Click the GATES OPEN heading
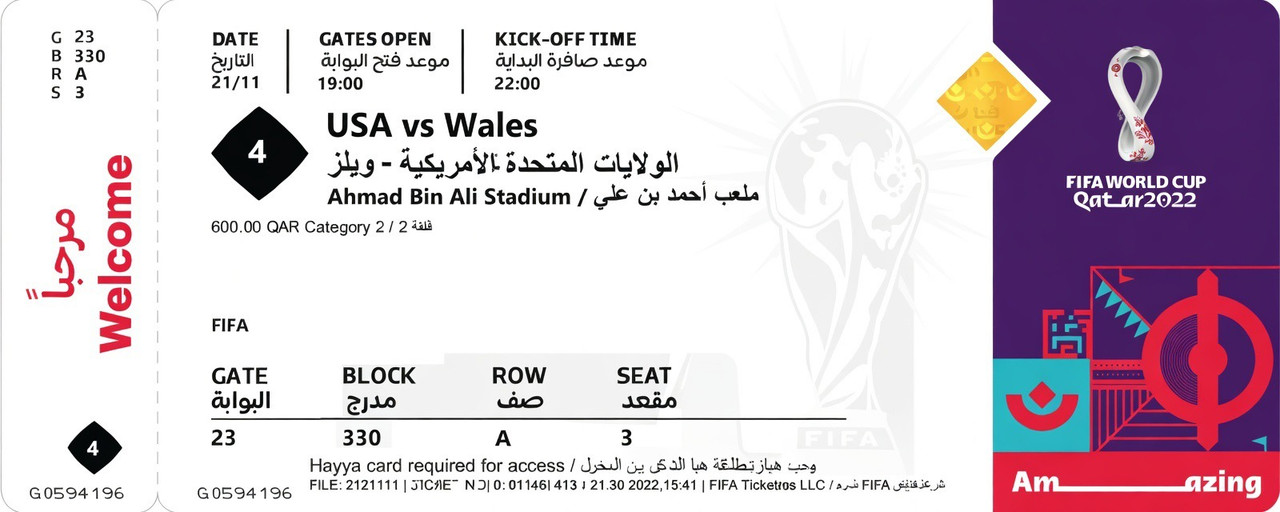The image size is (1280, 512). pyautogui.click(x=375, y=40)
